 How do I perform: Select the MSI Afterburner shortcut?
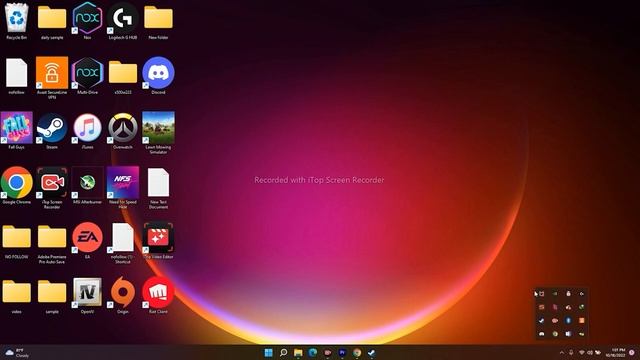pyautogui.click(x=87, y=186)
